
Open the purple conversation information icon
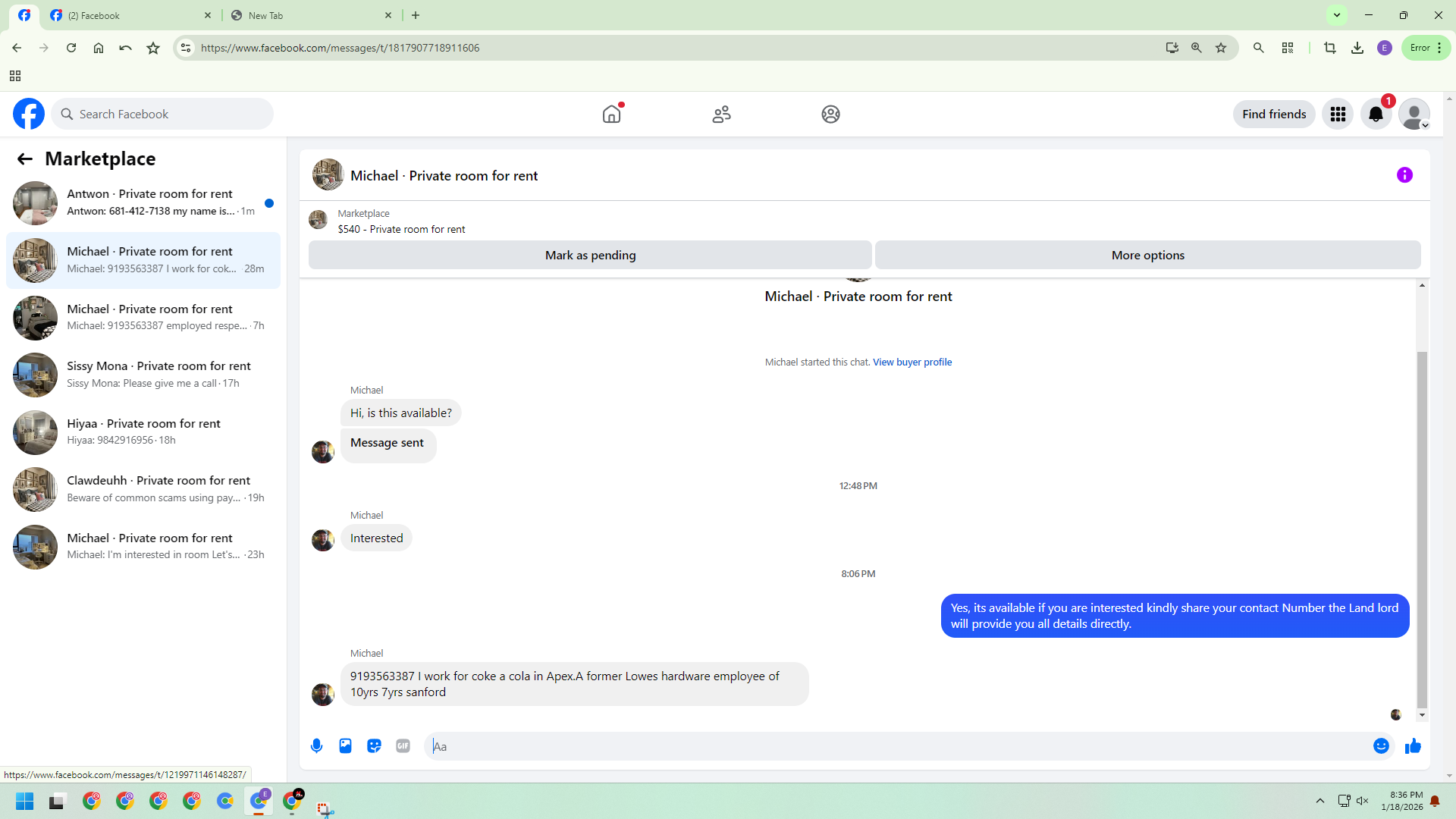pos(1404,175)
